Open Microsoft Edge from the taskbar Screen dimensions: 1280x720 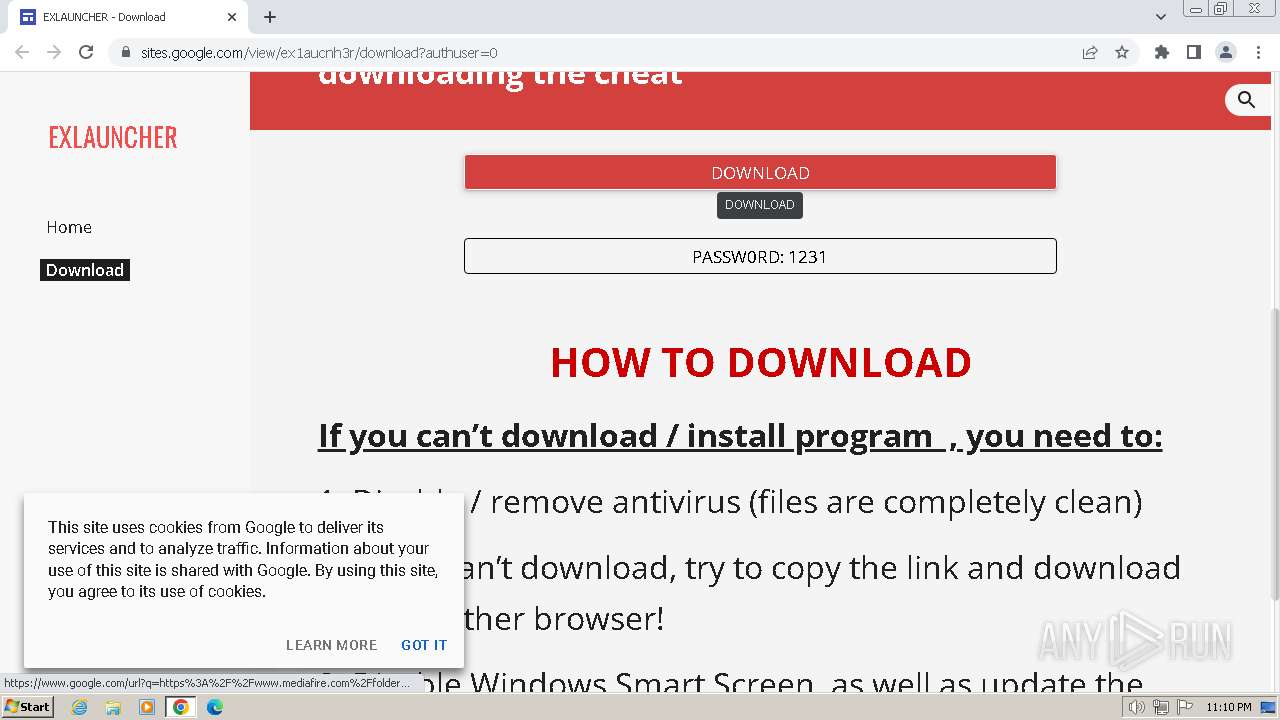[215, 707]
